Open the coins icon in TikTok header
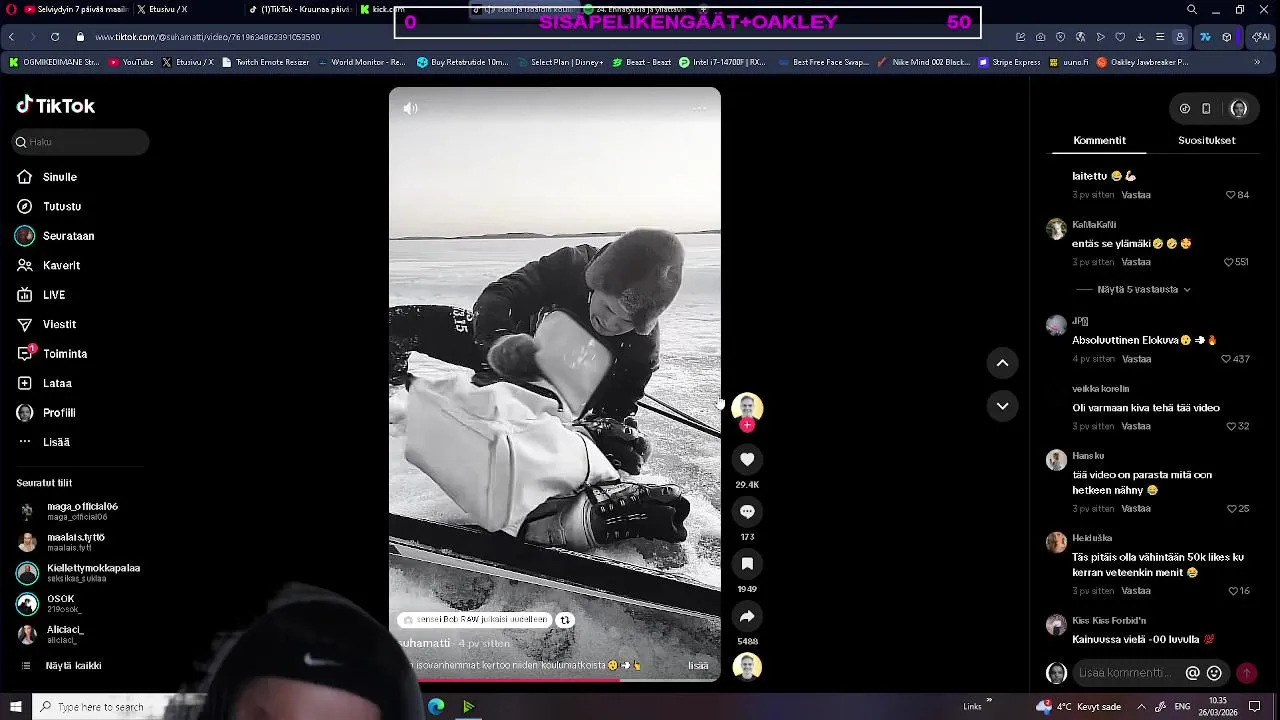1280x720 pixels. tap(1185, 108)
